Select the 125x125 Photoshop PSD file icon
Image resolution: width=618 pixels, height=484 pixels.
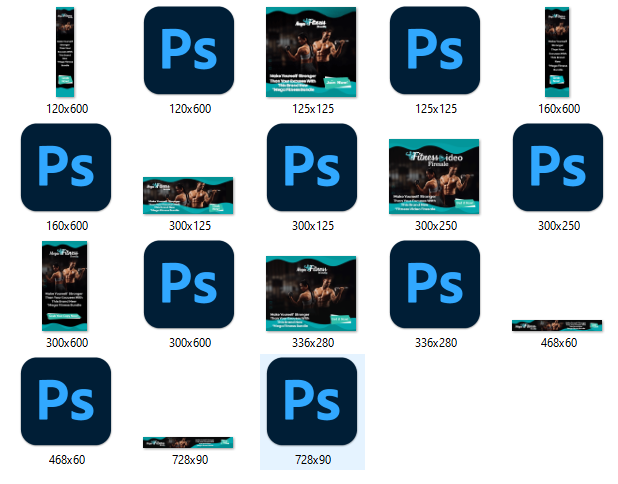[435, 50]
